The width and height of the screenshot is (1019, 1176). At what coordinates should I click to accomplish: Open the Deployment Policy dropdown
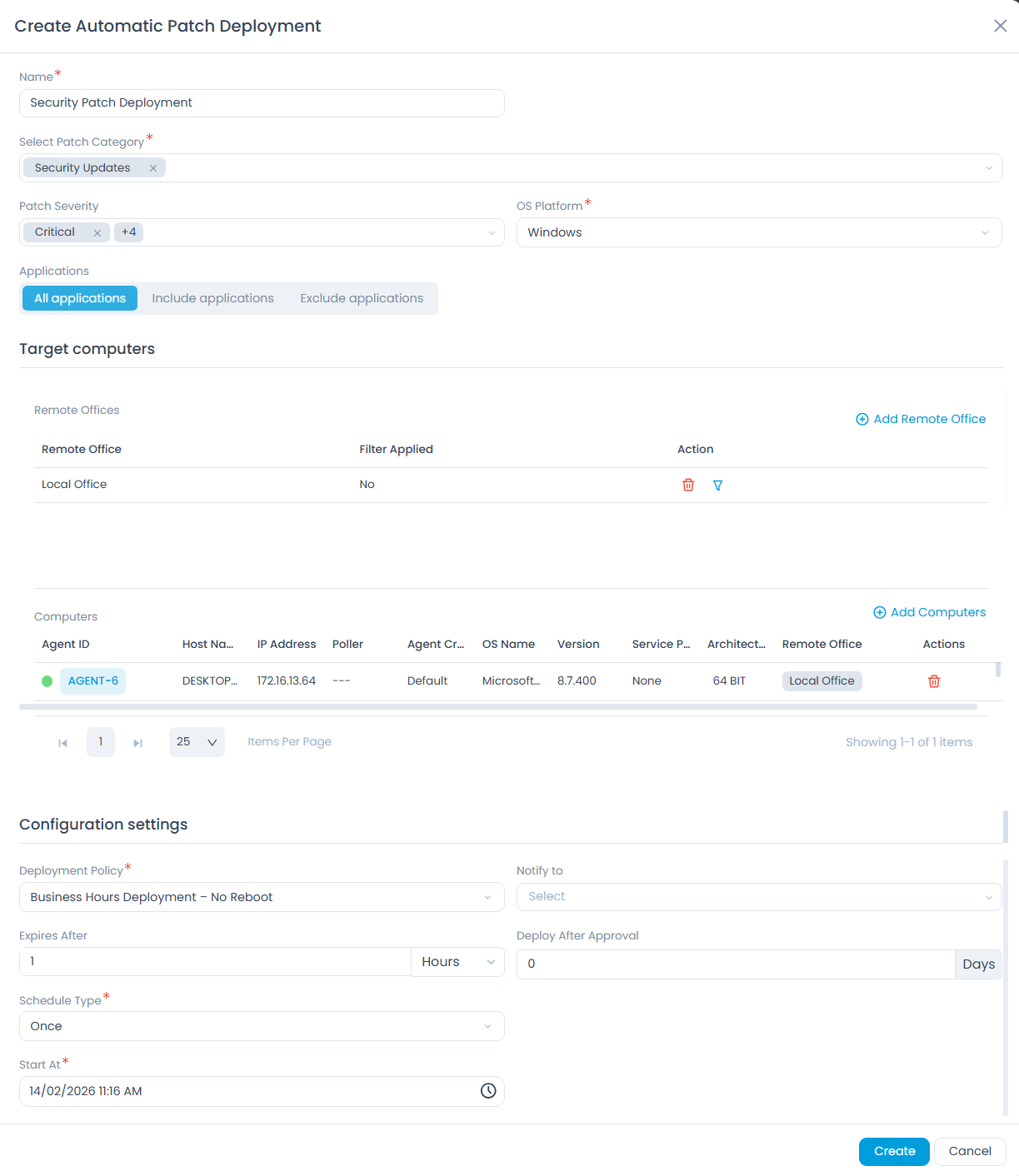pos(262,897)
